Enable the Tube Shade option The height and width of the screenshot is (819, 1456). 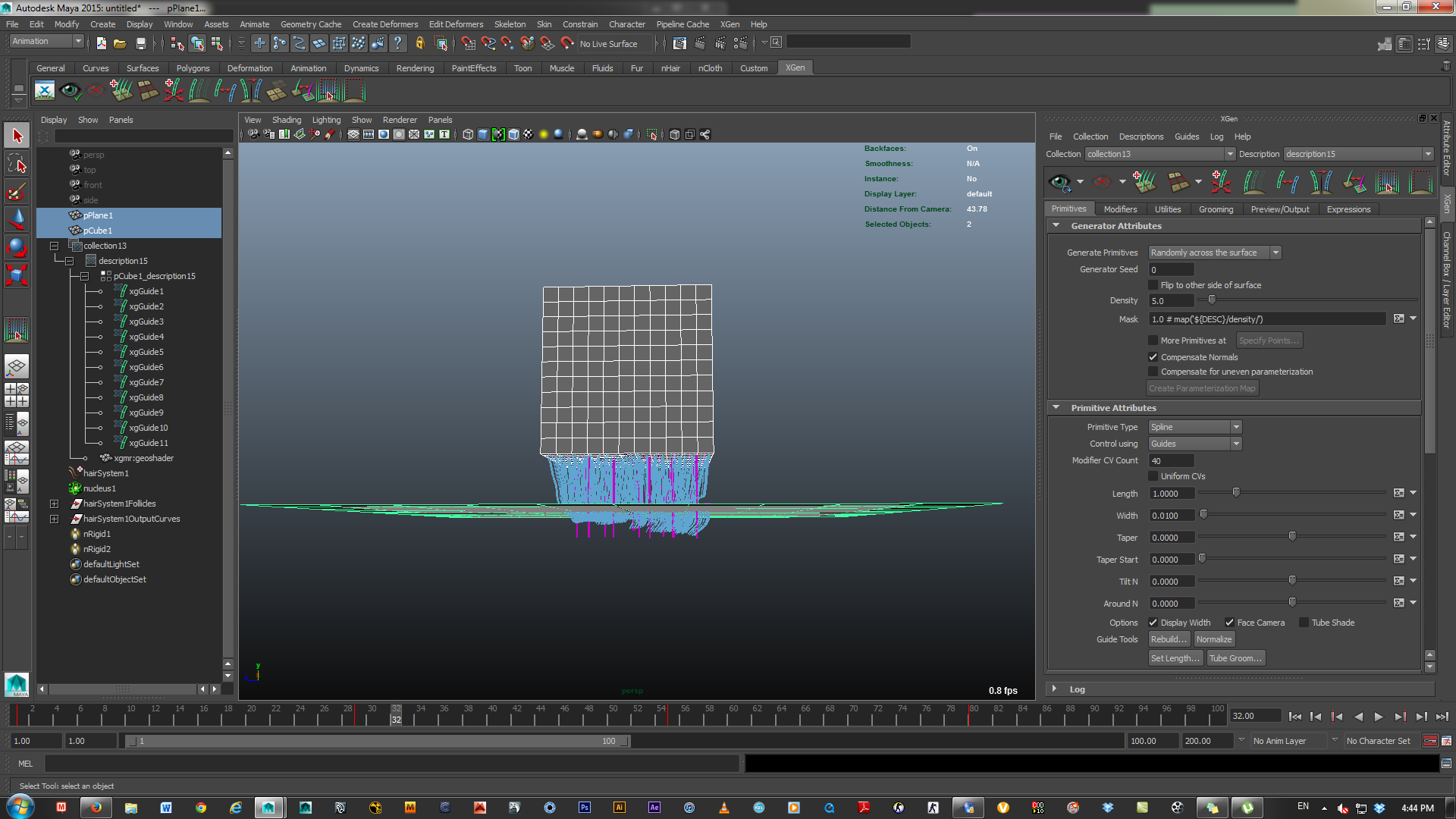coord(1304,623)
